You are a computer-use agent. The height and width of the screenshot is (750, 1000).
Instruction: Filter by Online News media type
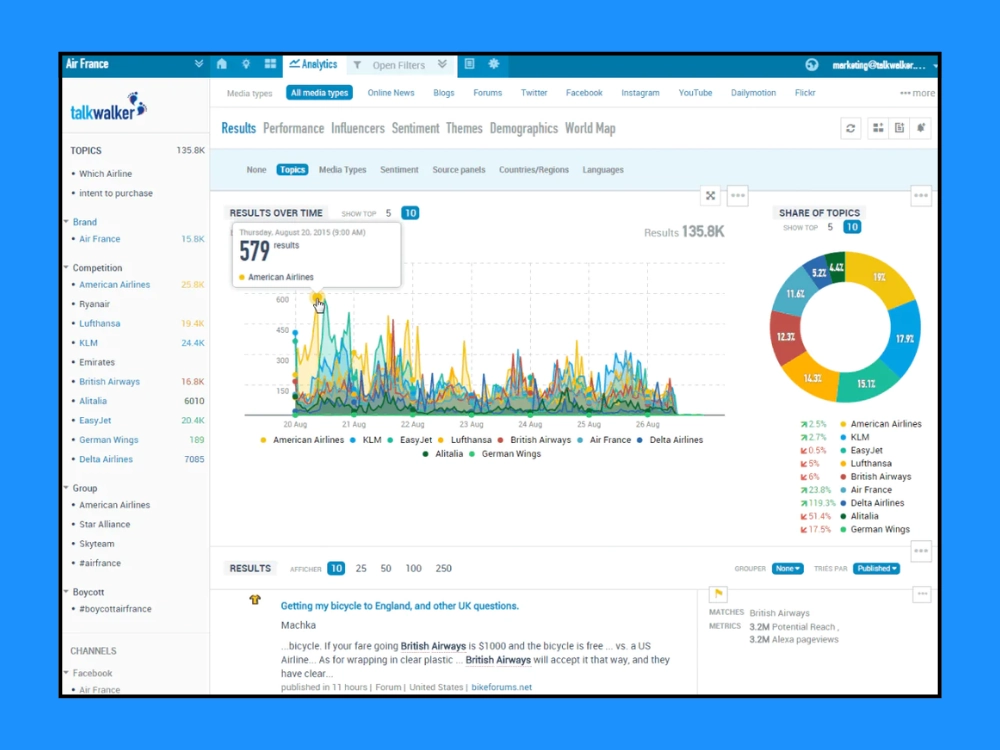pyautogui.click(x=391, y=93)
